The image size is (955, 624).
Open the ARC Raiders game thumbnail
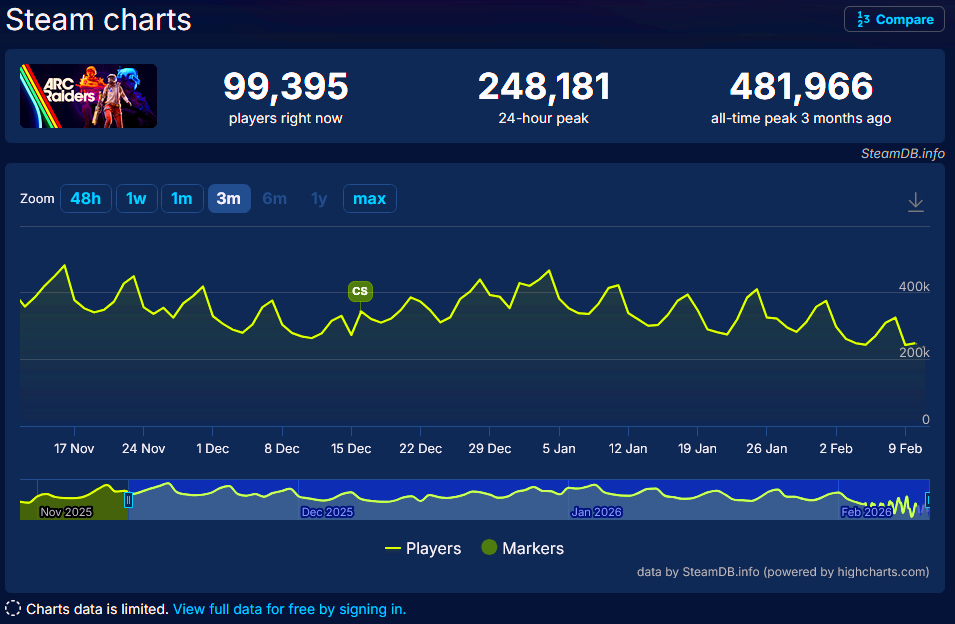pos(88,96)
